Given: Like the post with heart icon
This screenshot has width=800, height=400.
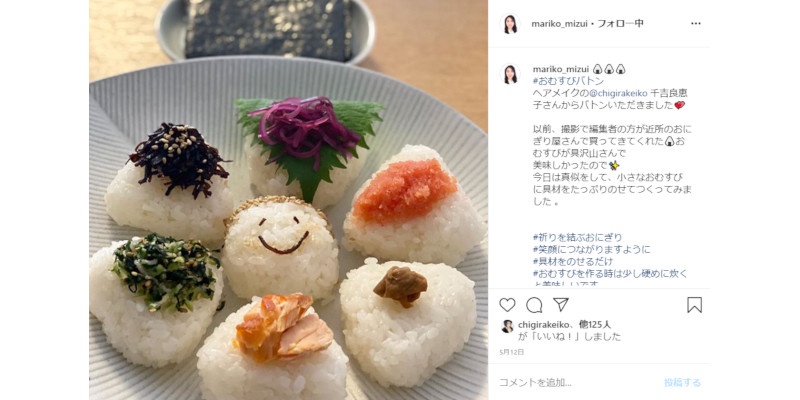Looking at the screenshot, I should pos(507,305).
